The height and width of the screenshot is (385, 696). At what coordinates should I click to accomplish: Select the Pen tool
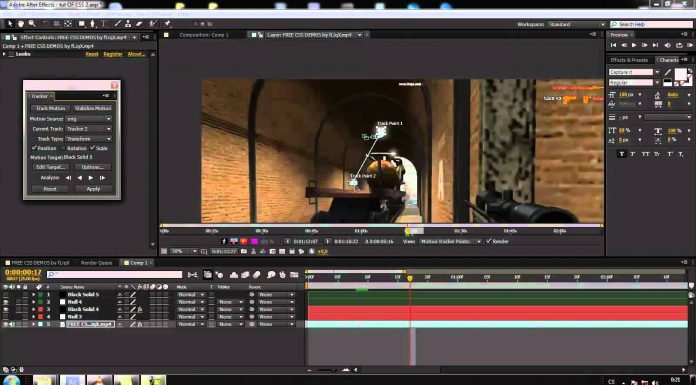(x=92, y=24)
